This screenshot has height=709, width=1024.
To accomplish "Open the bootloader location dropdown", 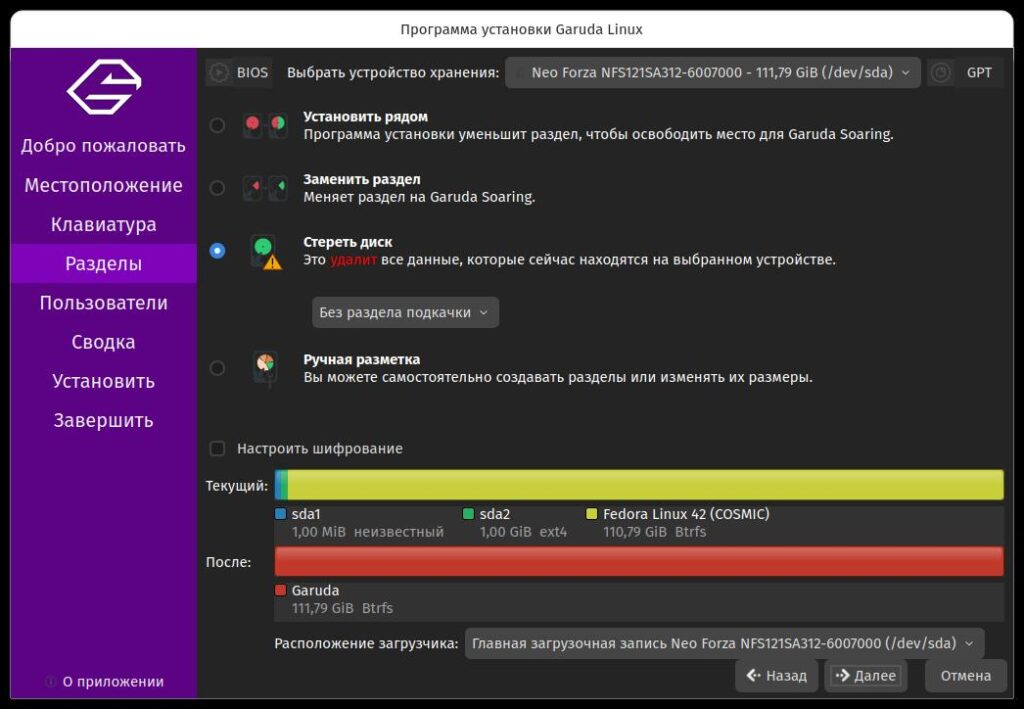I will point(724,644).
